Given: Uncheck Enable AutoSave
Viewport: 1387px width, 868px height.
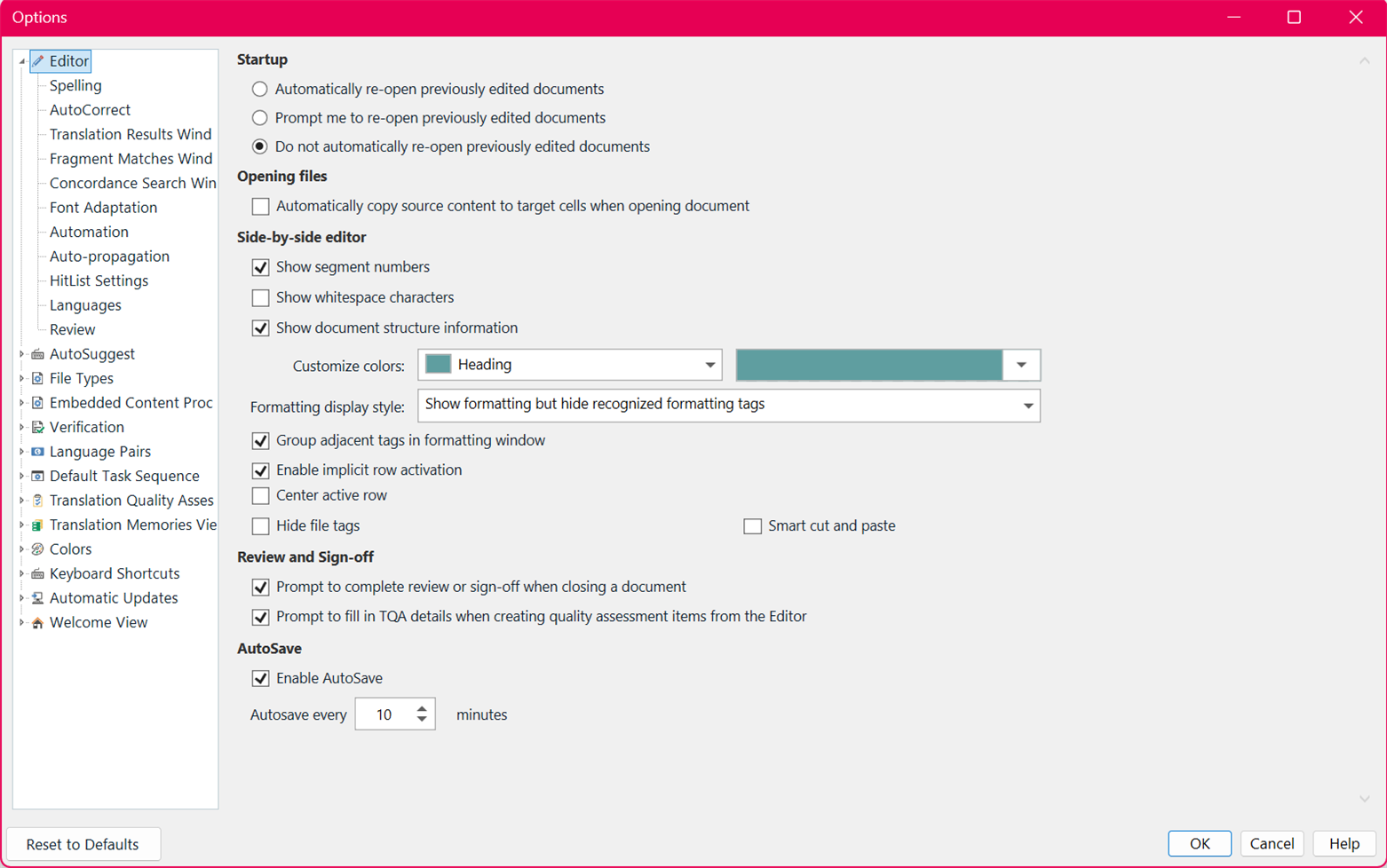Looking at the screenshot, I should [x=260, y=678].
